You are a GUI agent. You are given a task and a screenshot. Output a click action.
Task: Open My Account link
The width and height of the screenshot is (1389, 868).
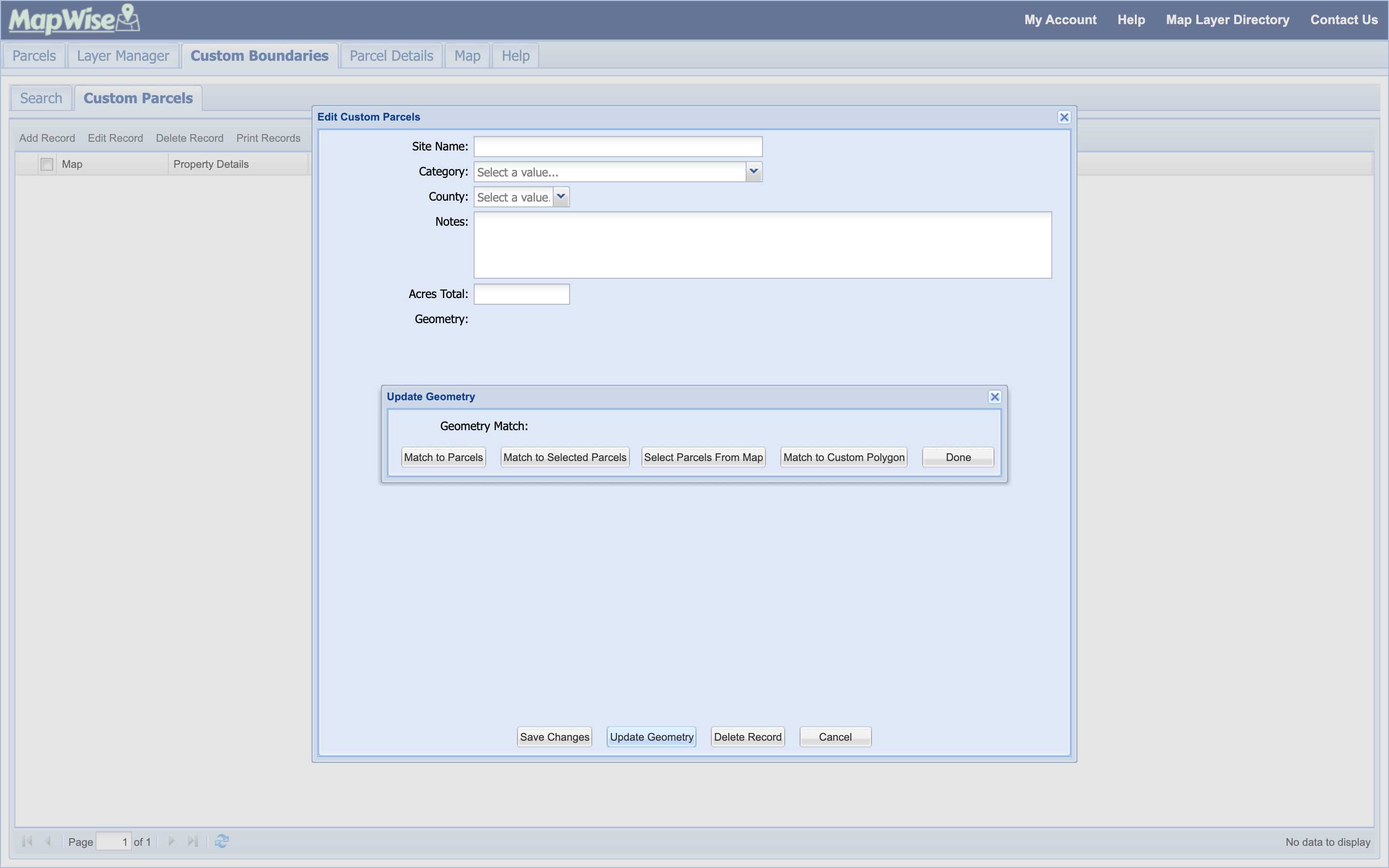1060,19
